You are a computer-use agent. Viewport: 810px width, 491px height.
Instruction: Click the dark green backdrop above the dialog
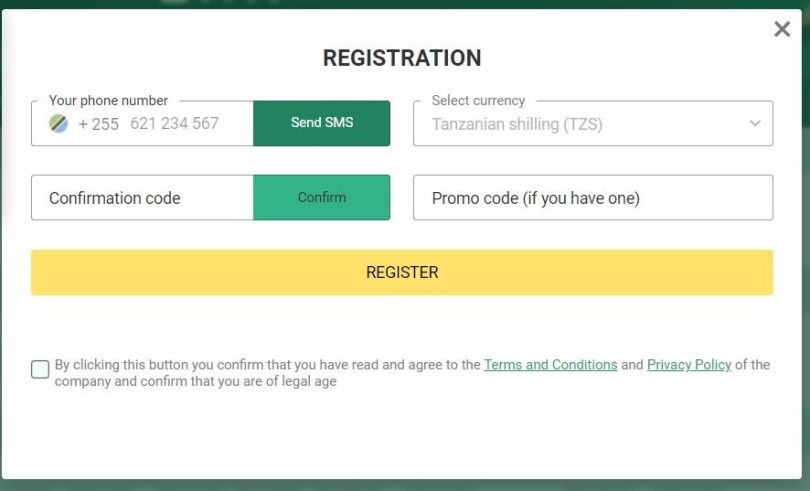pyautogui.click(x=405, y=4)
